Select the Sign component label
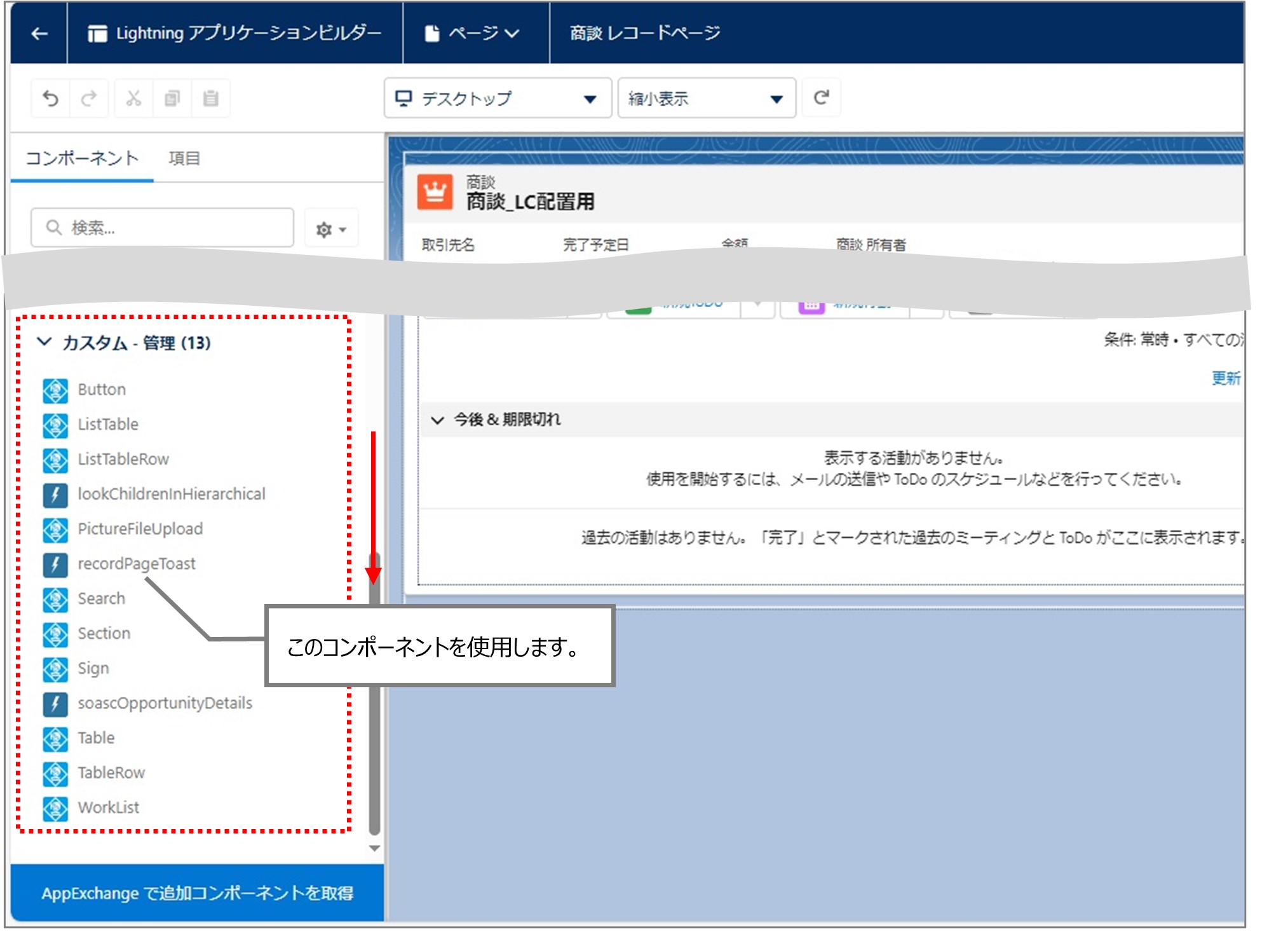Screen dimensions: 1288x932 coord(93,669)
